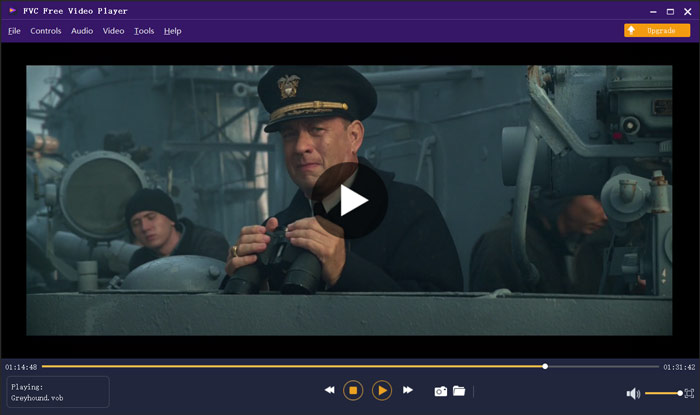
Task: Seek to an unplayed part of timeline
Action: pyautogui.click(x=603, y=366)
